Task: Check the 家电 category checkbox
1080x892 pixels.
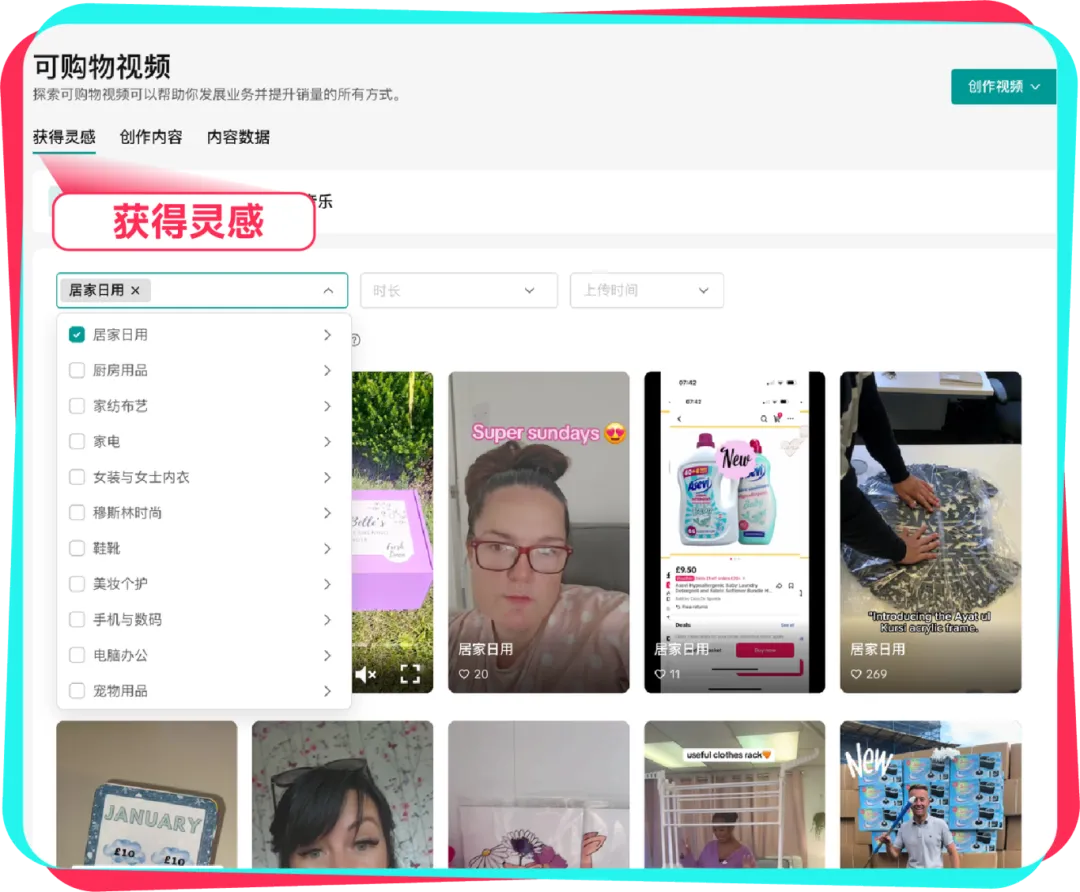Action: 76,441
